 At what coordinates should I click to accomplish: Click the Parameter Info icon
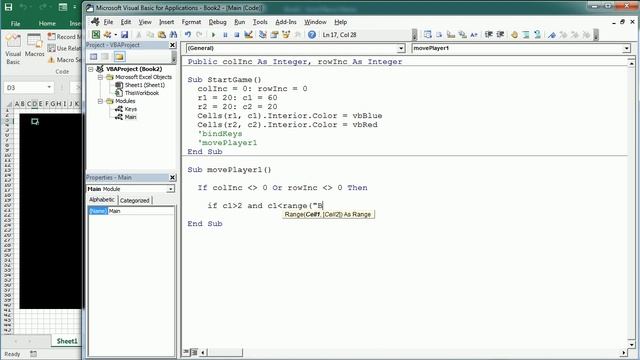(462, 35)
